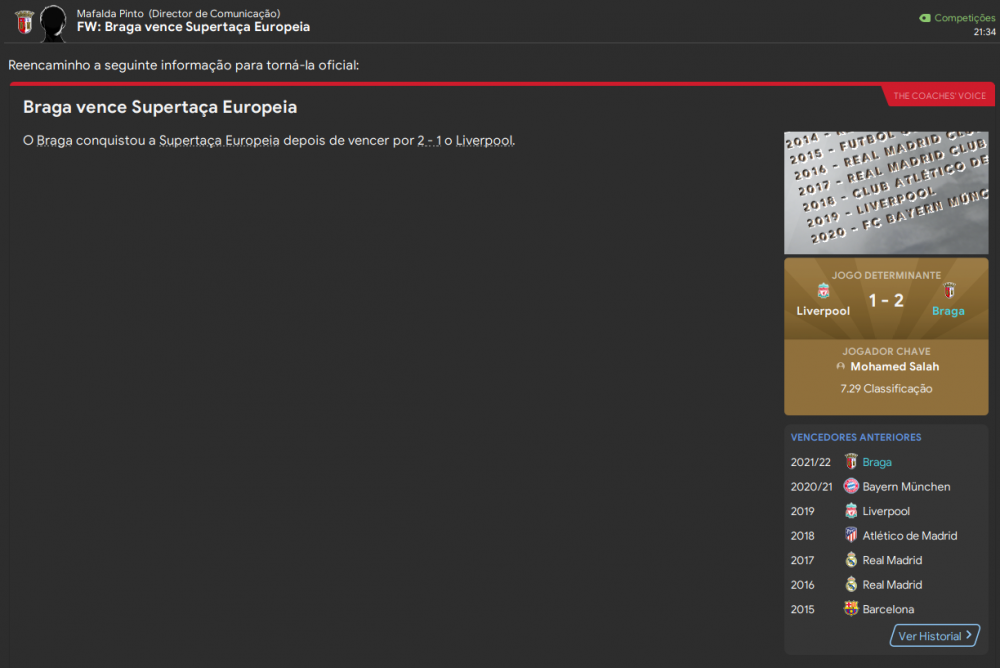Click Mafalda Pinto's silhouette avatar
1000x668 pixels.
(53, 24)
